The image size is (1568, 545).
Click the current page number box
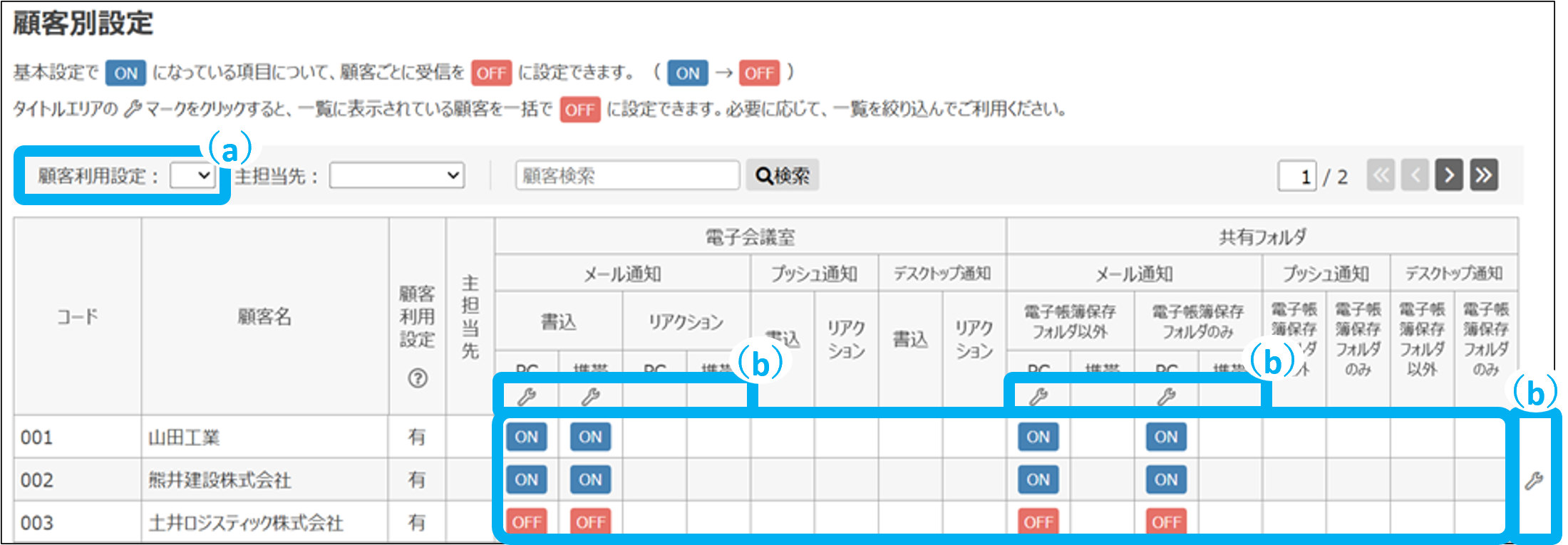1297,176
